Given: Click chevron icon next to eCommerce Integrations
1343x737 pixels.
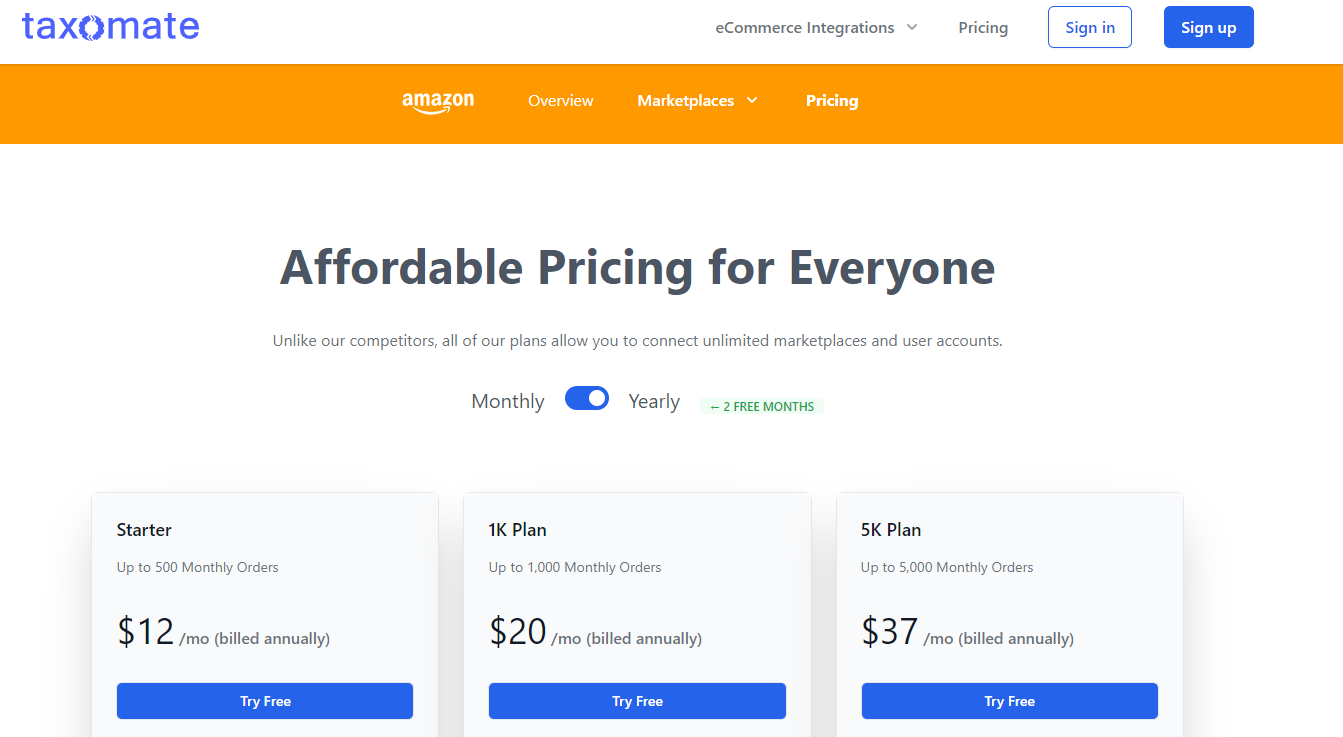Looking at the screenshot, I should click(x=912, y=28).
